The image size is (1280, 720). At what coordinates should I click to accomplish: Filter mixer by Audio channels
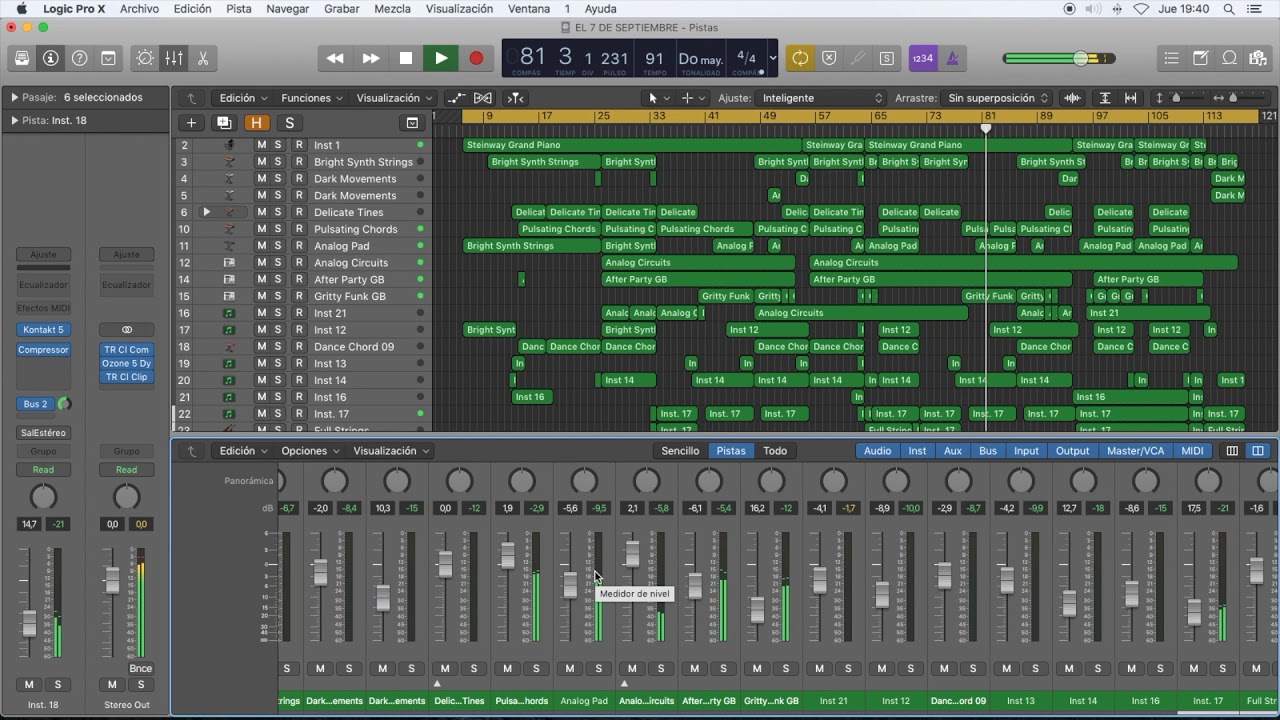coord(877,451)
